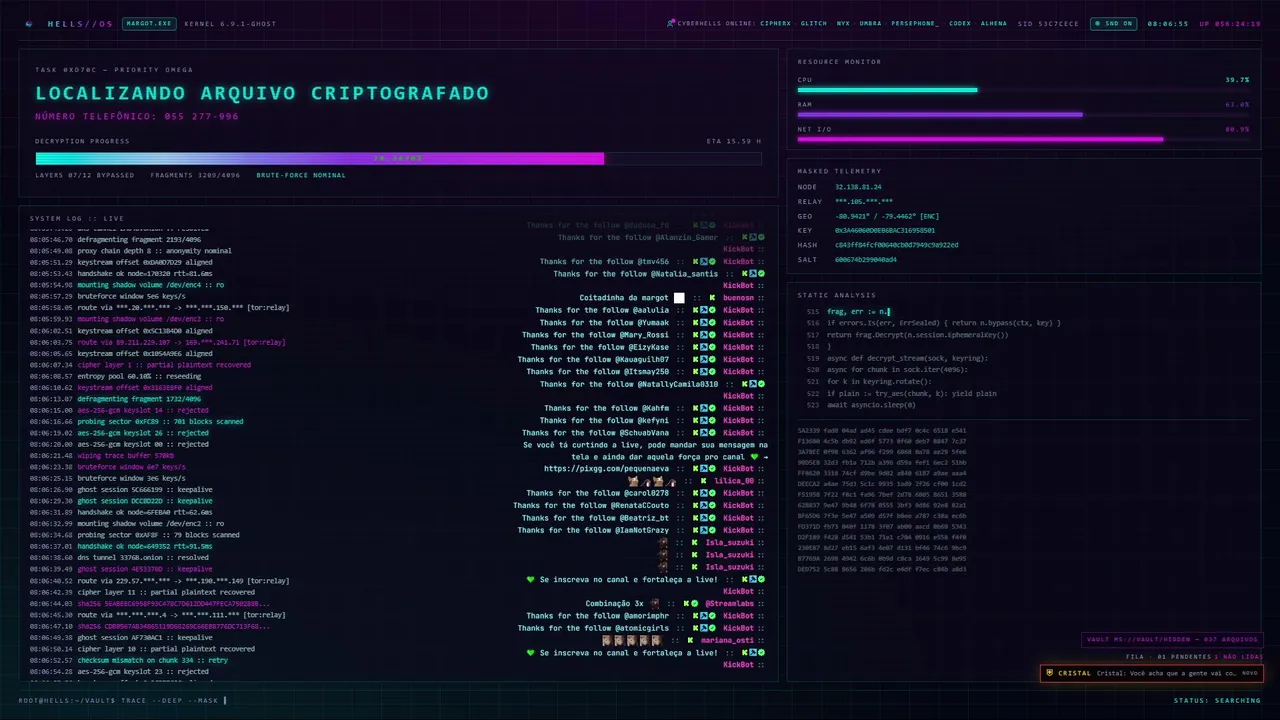1280x720 pixels.
Task: Select UMBRA in the online list
Action: point(870,23)
